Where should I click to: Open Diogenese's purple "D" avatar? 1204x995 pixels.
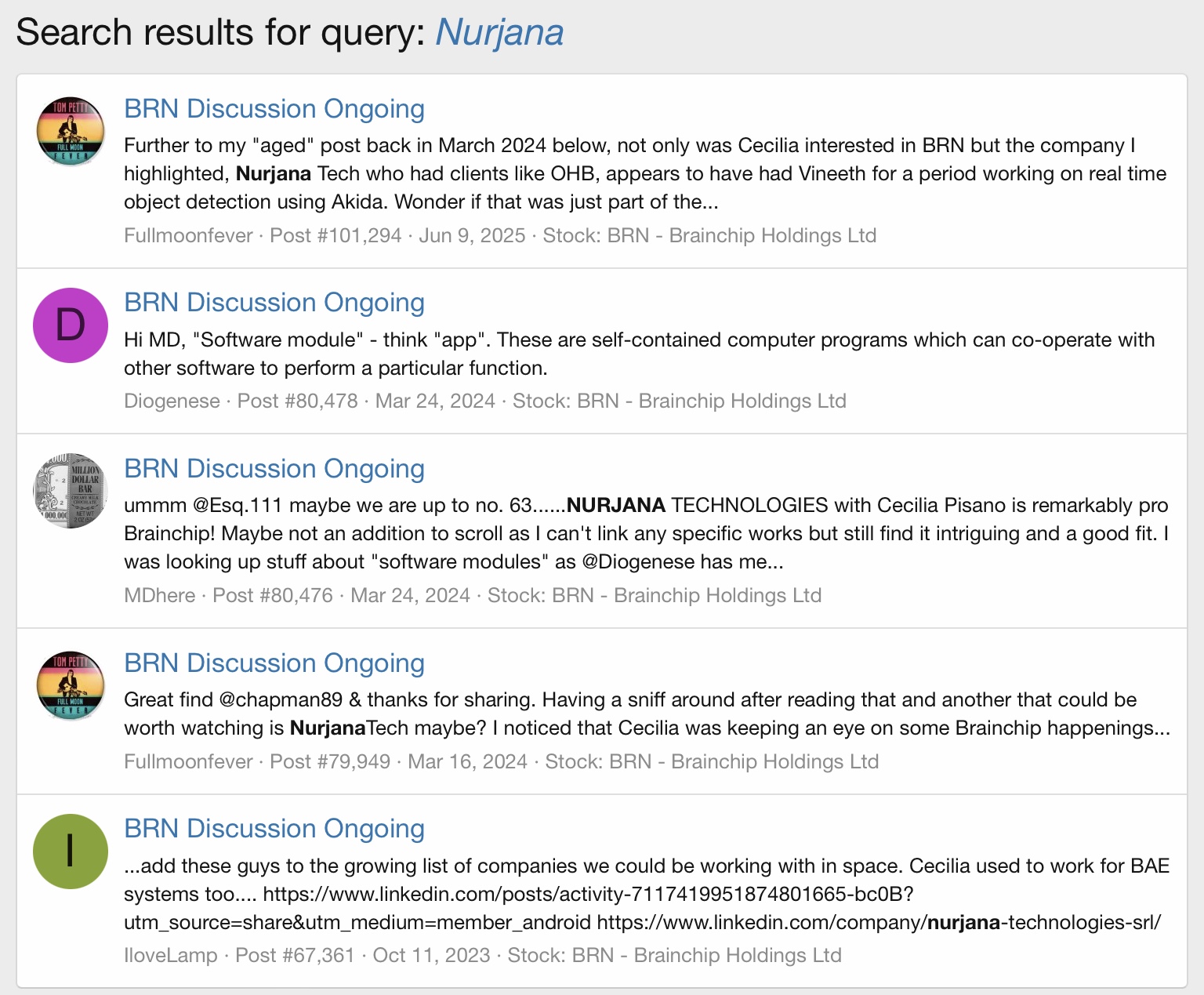coord(71,325)
